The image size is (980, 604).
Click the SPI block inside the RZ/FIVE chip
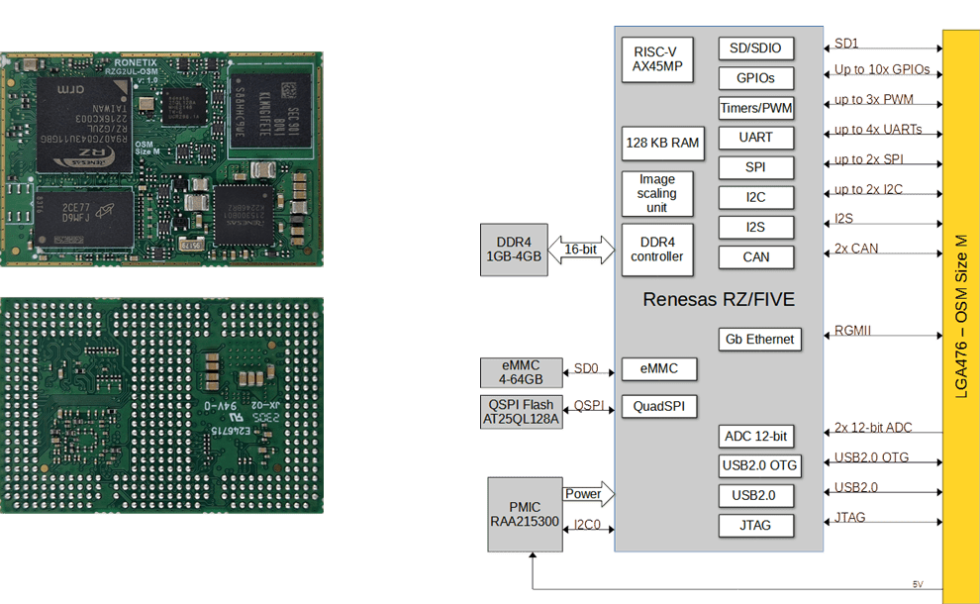(x=756, y=168)
